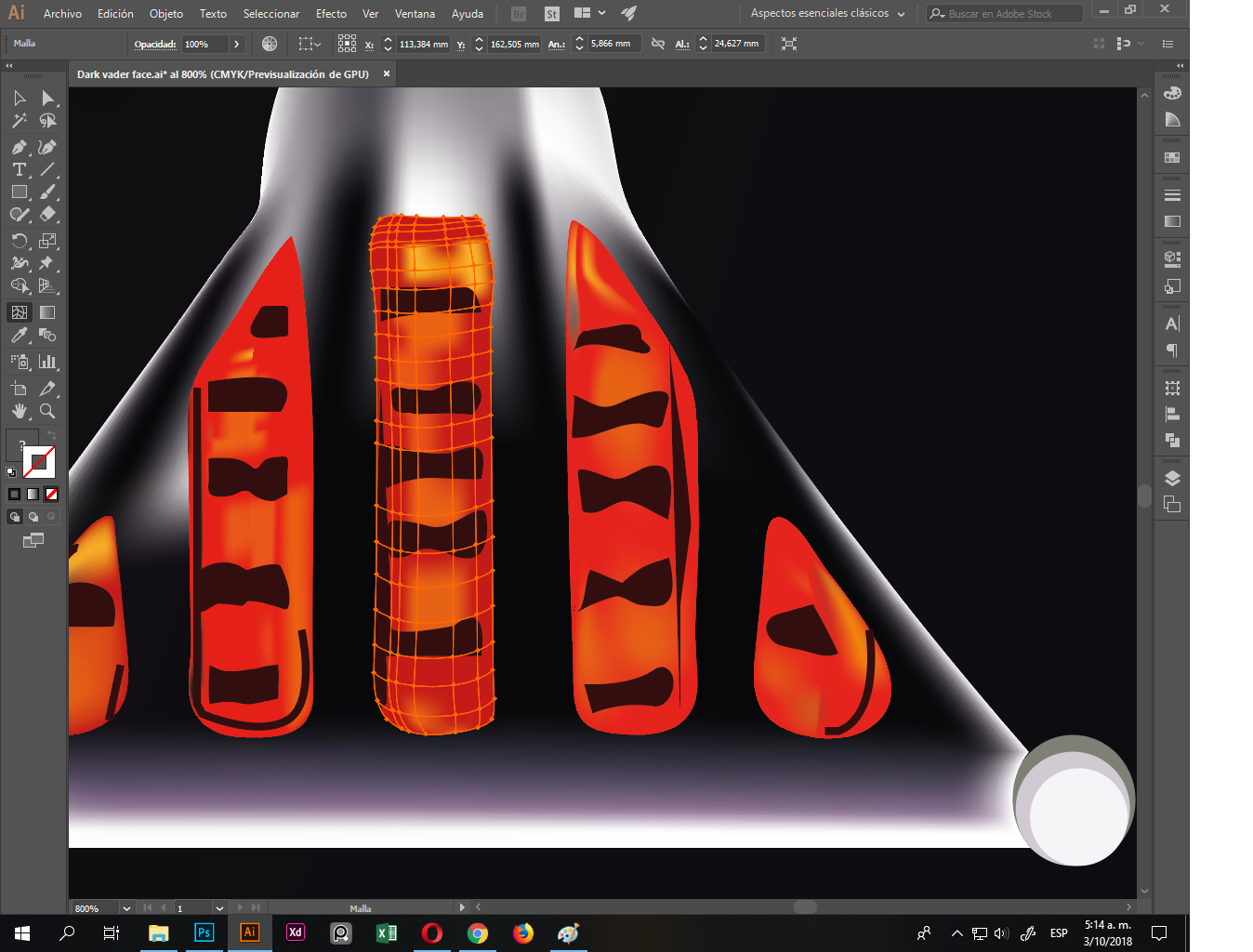The image size is (1253, 952).
Task: Select the Width (warp) tool
Action: click(20, 263)
